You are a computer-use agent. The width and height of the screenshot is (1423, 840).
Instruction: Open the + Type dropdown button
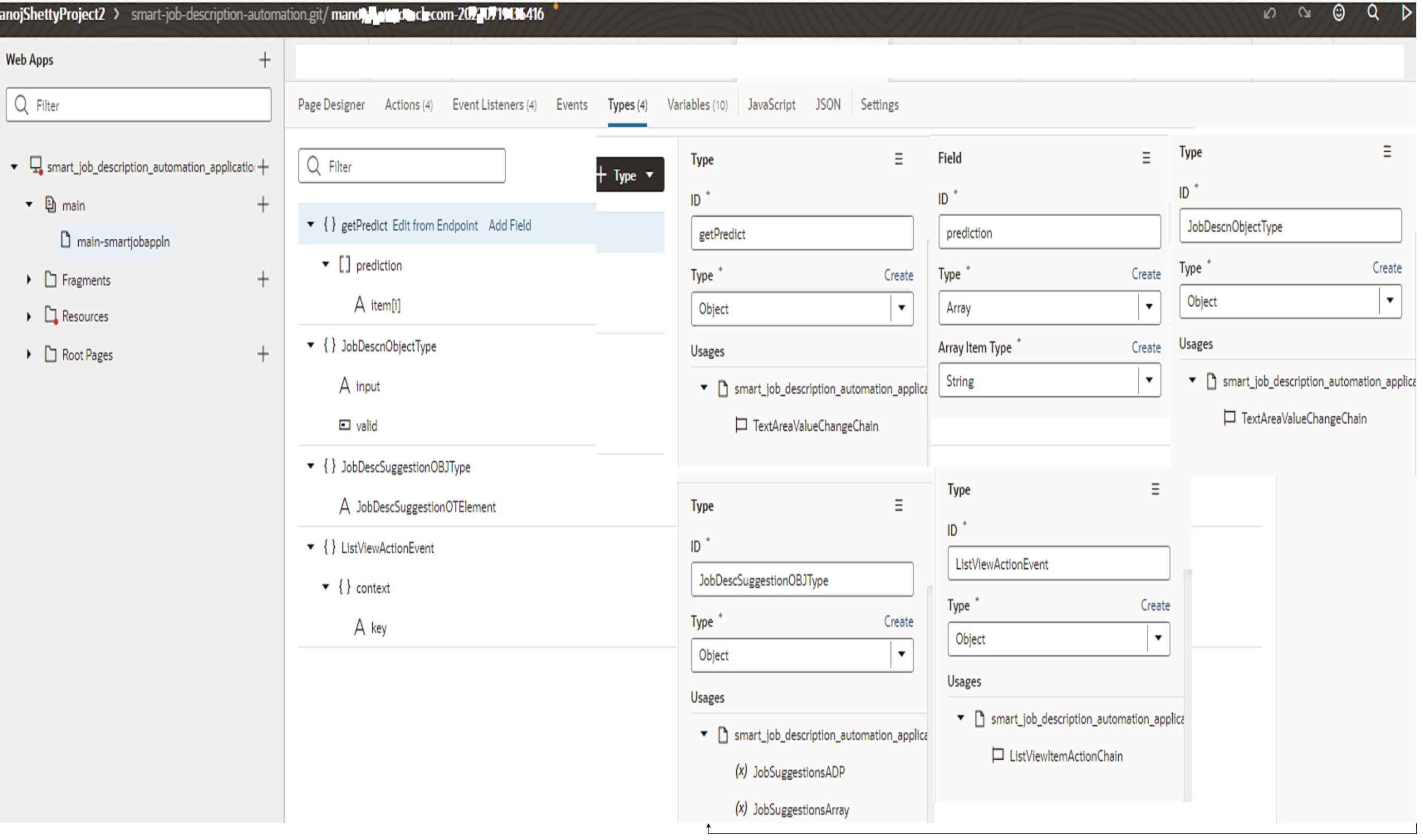point(631,175)
